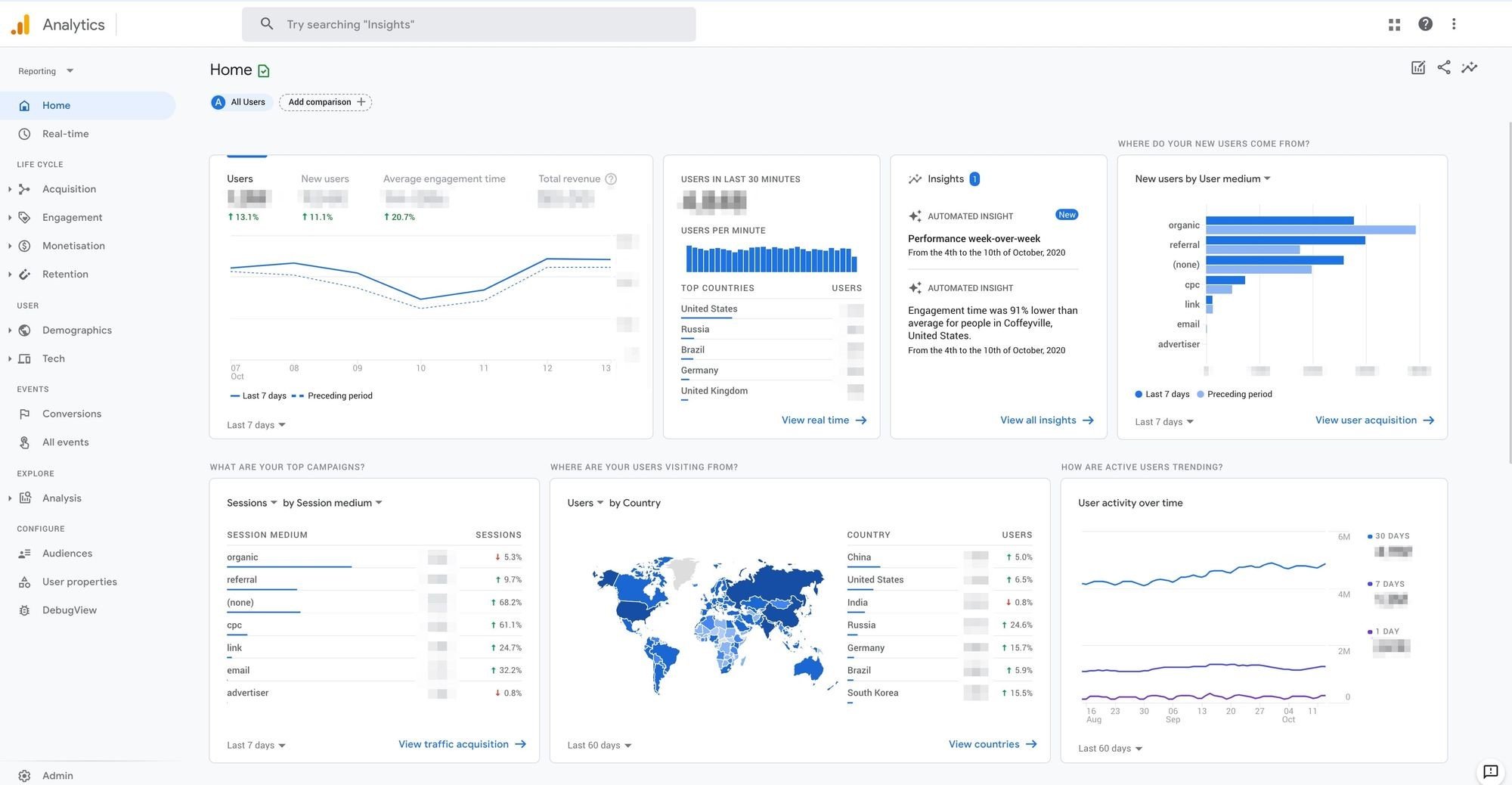Click the search field at the top
Screen dimensions: 1512x785
point(469,24)
